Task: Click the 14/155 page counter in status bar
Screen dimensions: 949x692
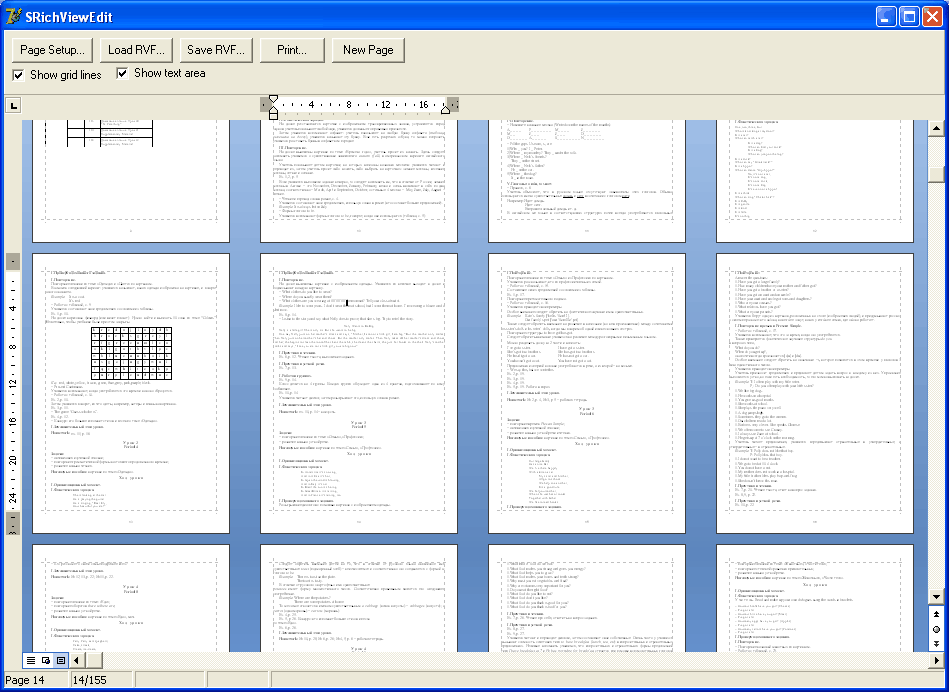Action: (x=100, y=678)
